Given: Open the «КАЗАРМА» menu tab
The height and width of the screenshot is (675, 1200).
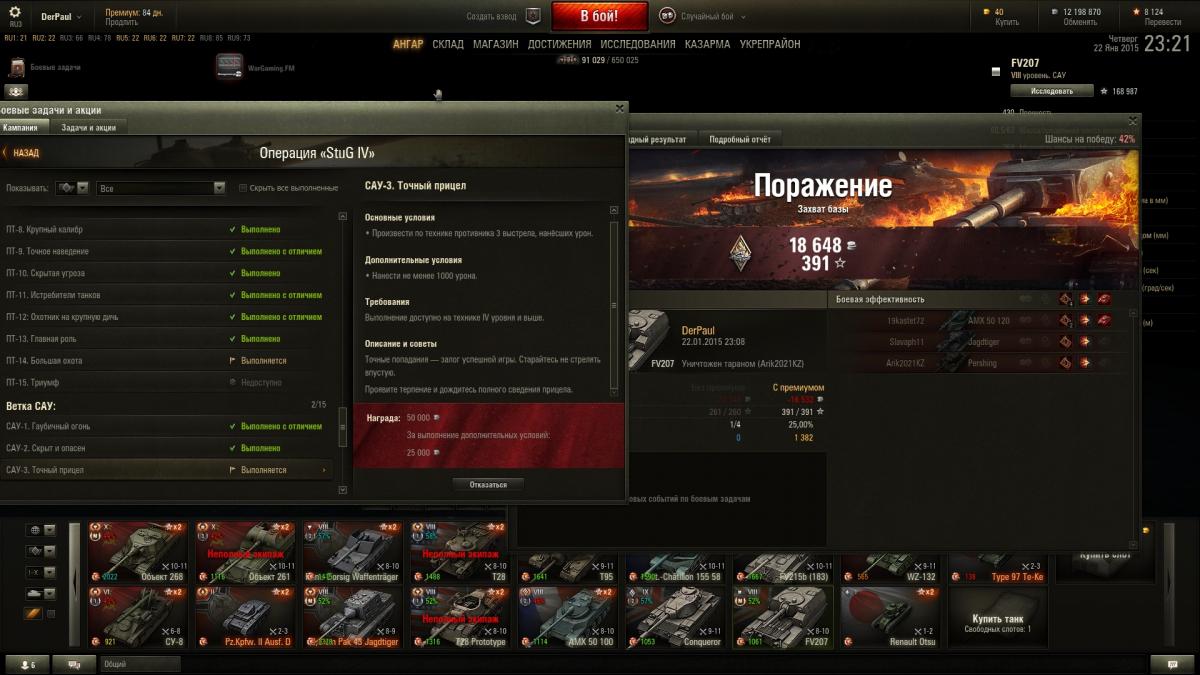Looking at the screenshot, I should (708, 44).
